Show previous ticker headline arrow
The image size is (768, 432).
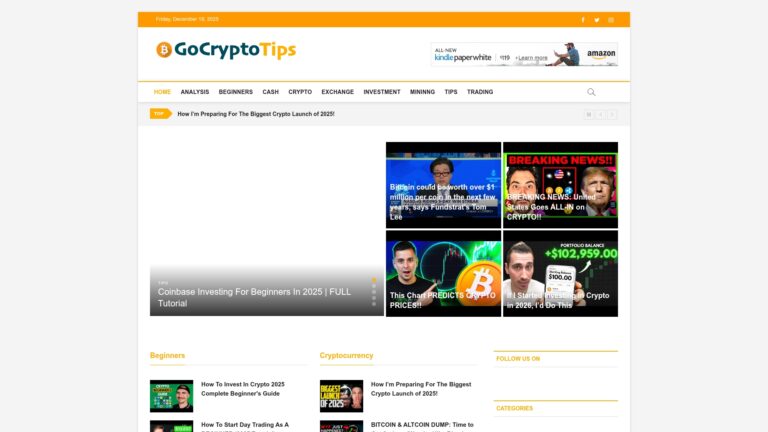601,114
